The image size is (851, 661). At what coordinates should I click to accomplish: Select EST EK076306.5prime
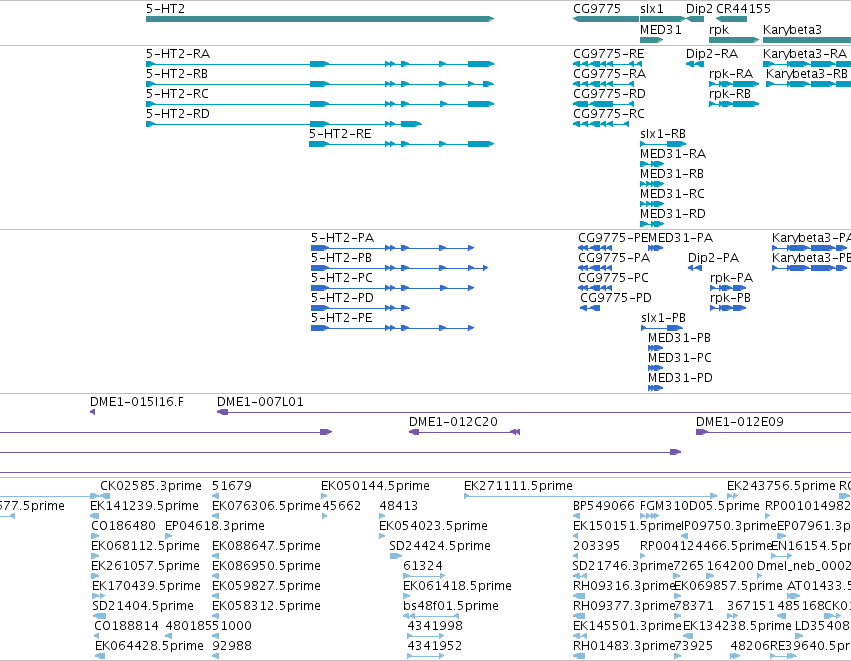[215, 516]
